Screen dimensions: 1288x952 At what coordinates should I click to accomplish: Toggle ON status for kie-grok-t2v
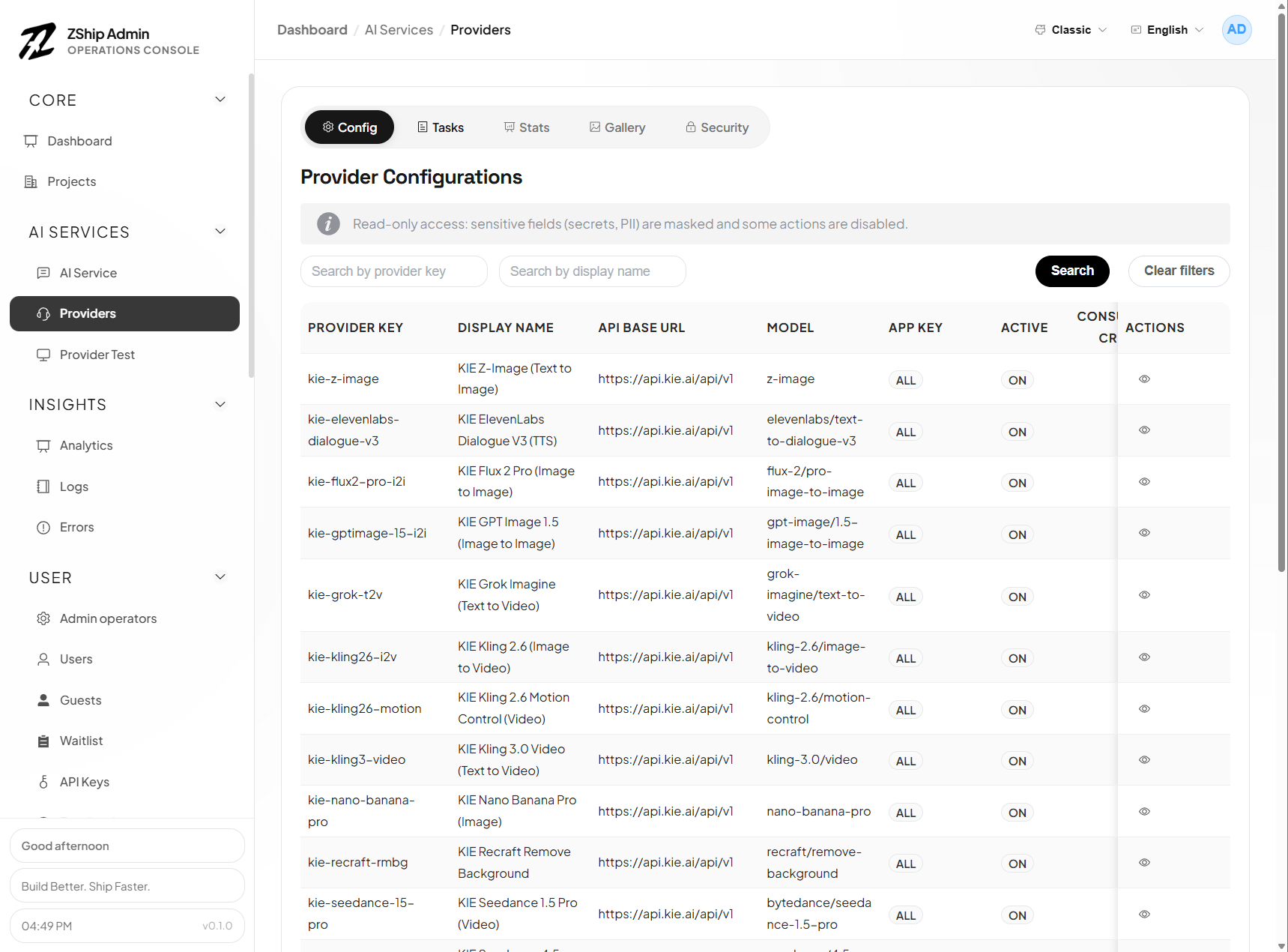click(x=1017, y=597)
